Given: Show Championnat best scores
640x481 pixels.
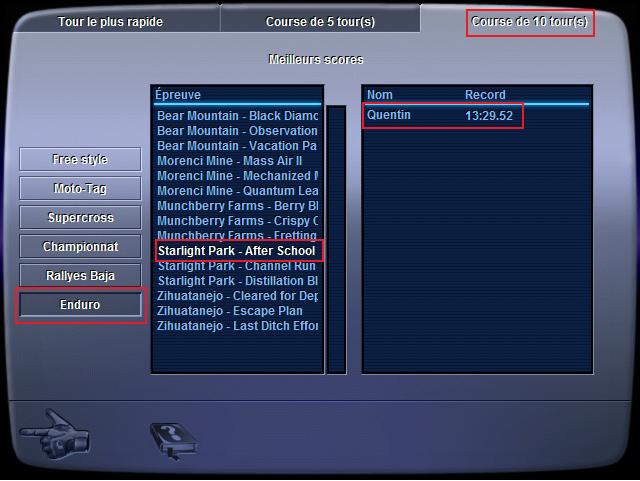Looking at the screenshot, I should 80,246.
